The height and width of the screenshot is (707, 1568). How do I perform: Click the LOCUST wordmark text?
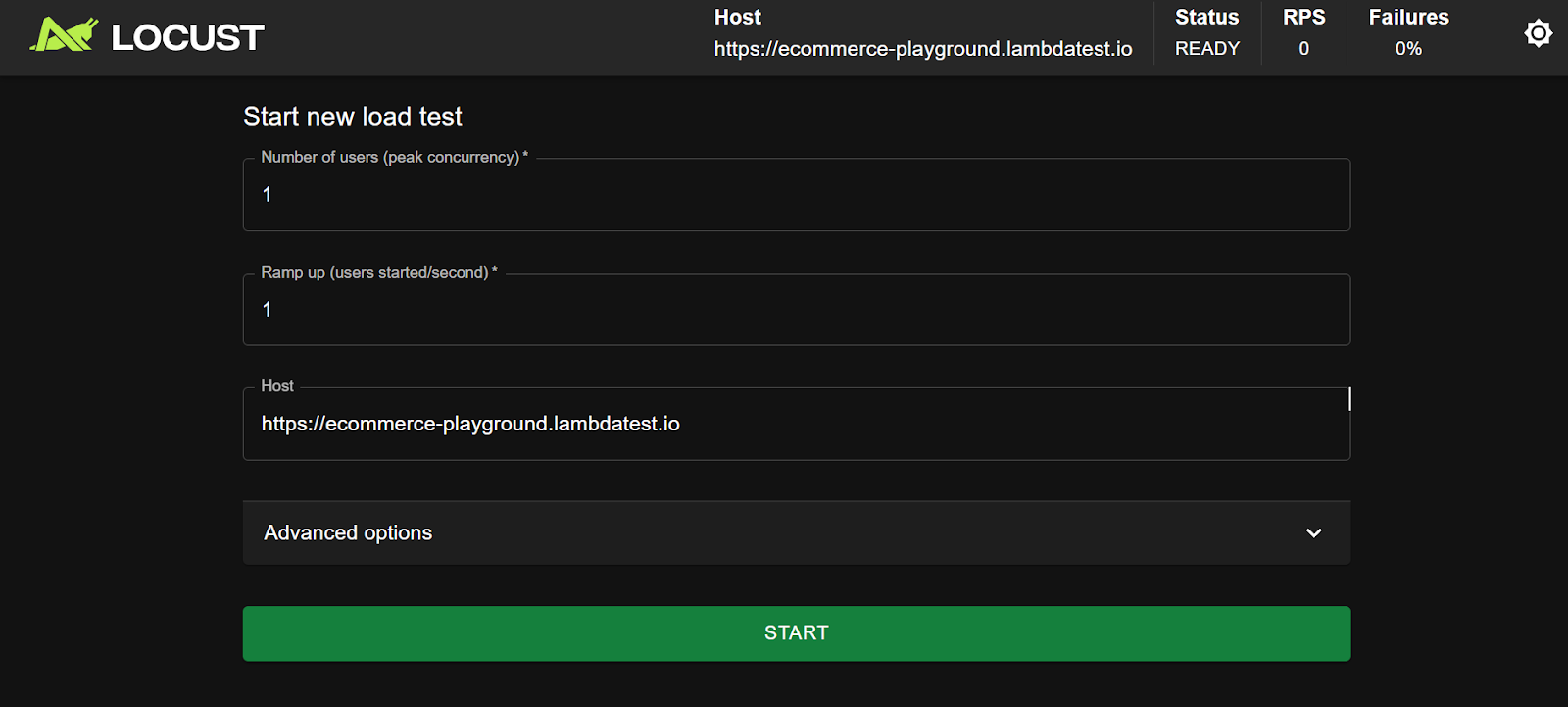coord(187,38)
